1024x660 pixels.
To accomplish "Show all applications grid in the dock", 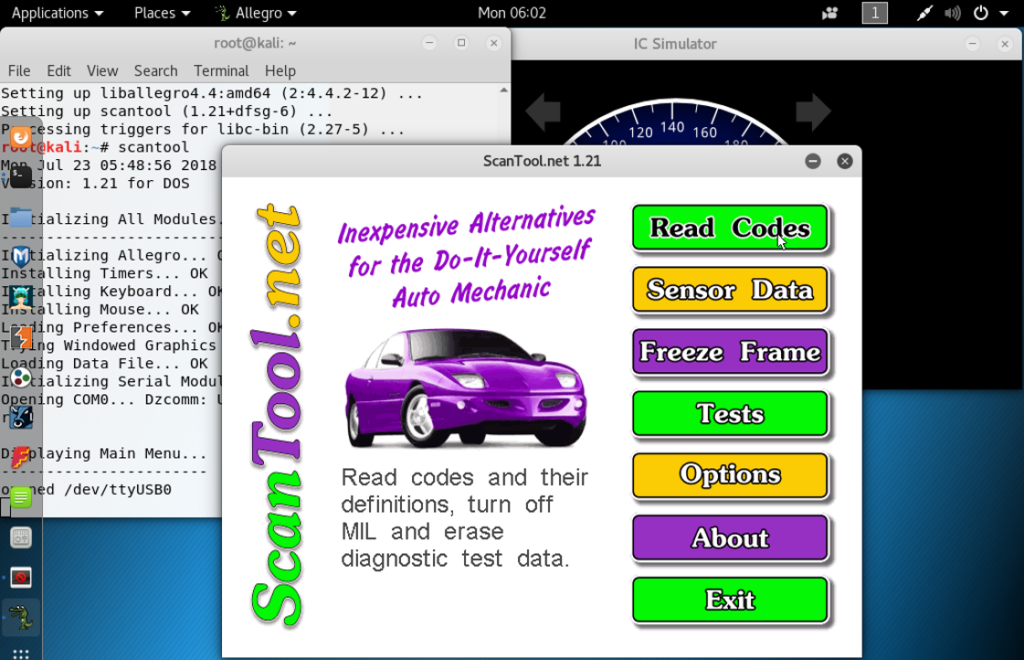I will coord(21,653).
